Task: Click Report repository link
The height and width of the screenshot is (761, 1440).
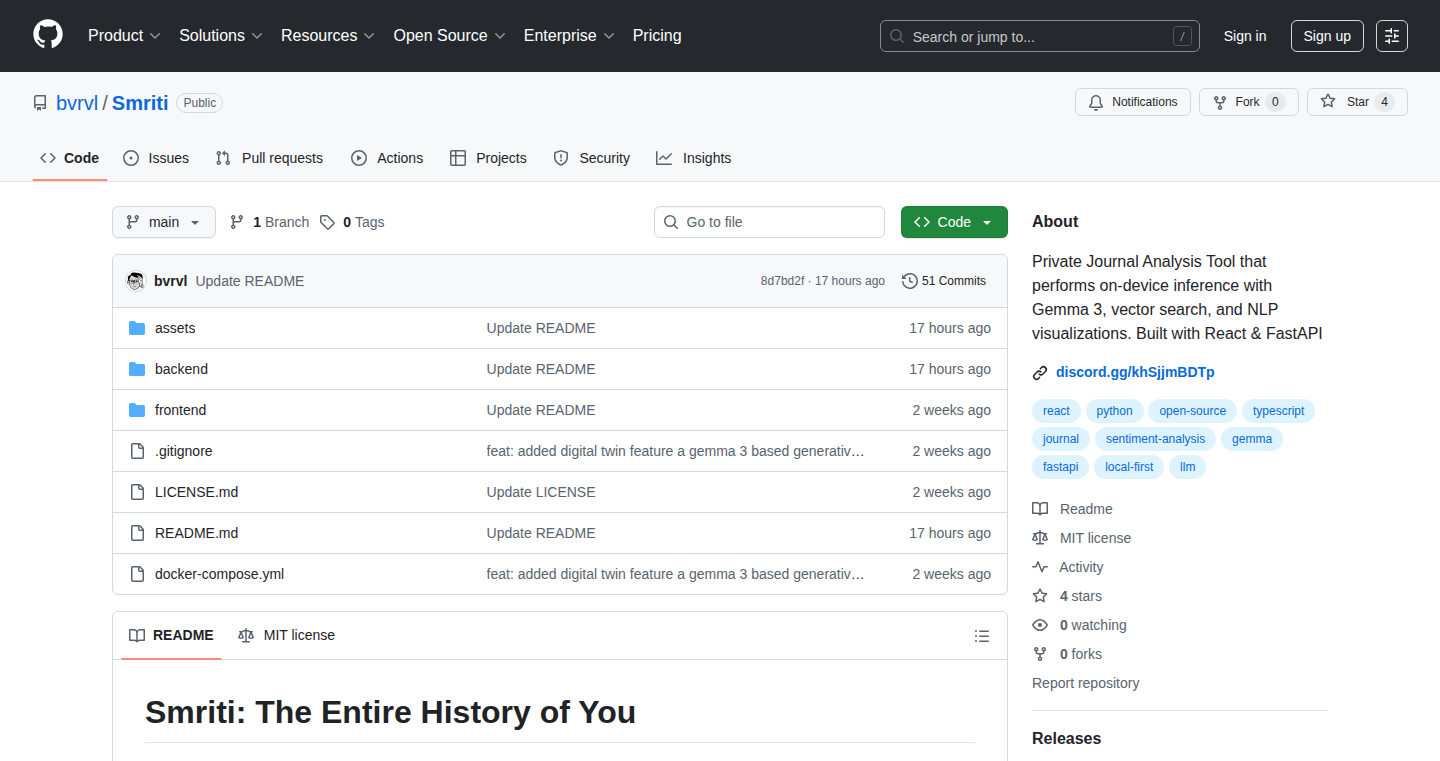Action: pyautogui.click(x=1086, y=683)
